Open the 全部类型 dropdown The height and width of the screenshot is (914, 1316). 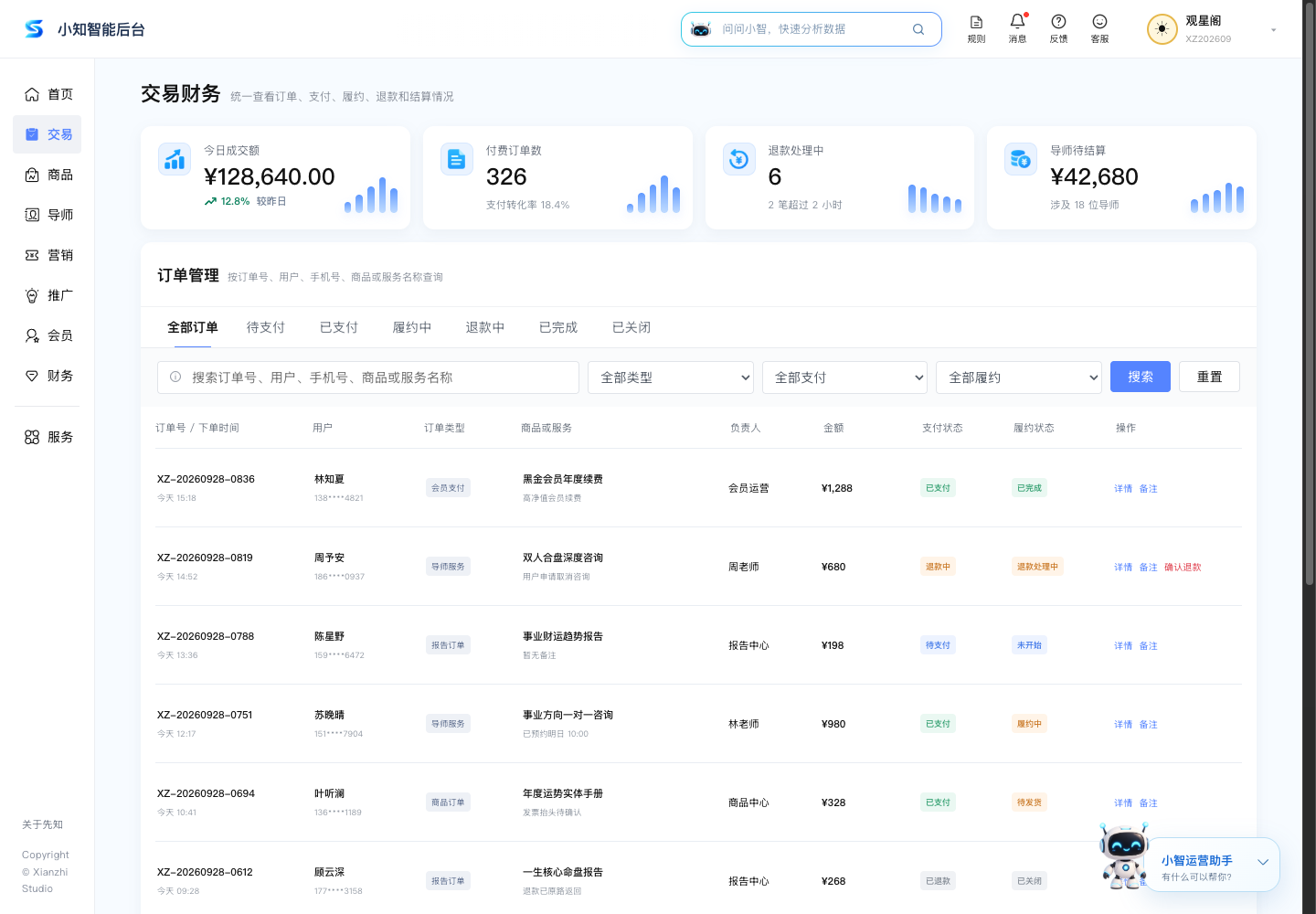point(671,377)
